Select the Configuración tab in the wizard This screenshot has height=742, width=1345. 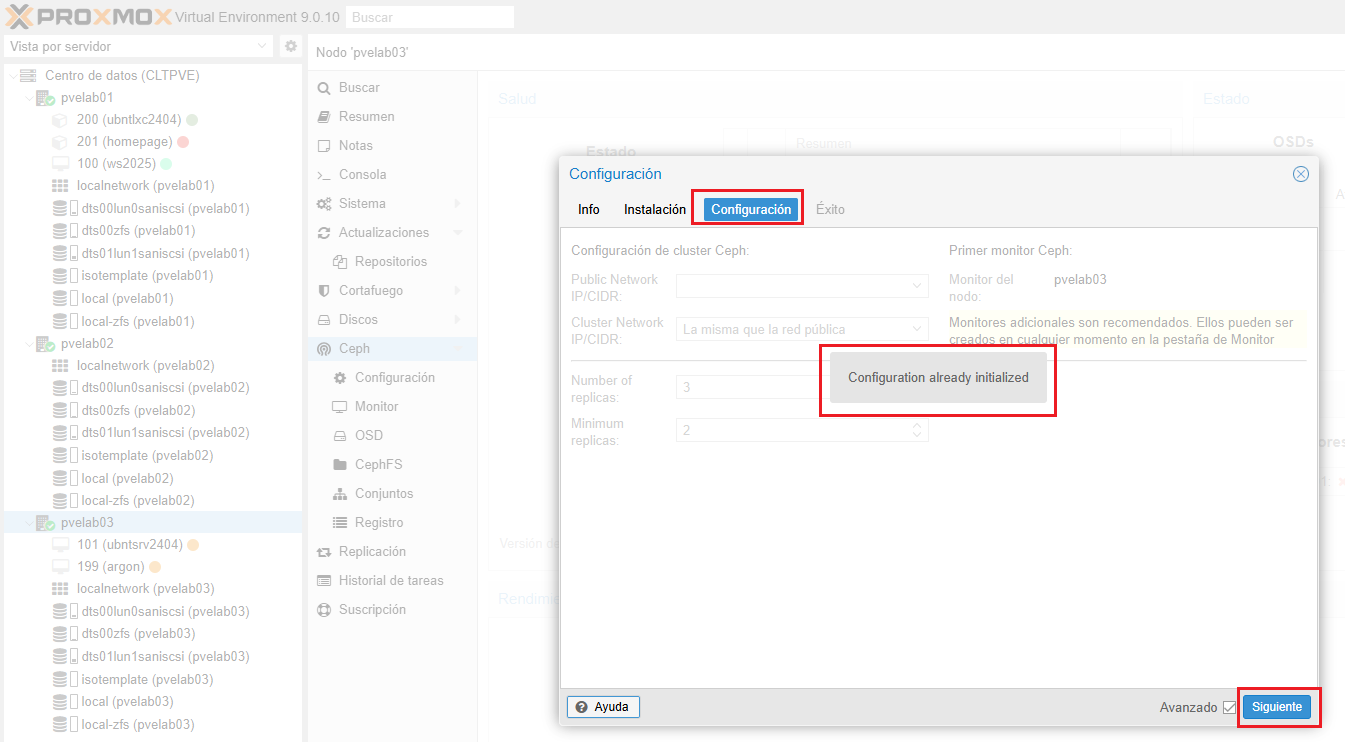(x=751, y=209)
